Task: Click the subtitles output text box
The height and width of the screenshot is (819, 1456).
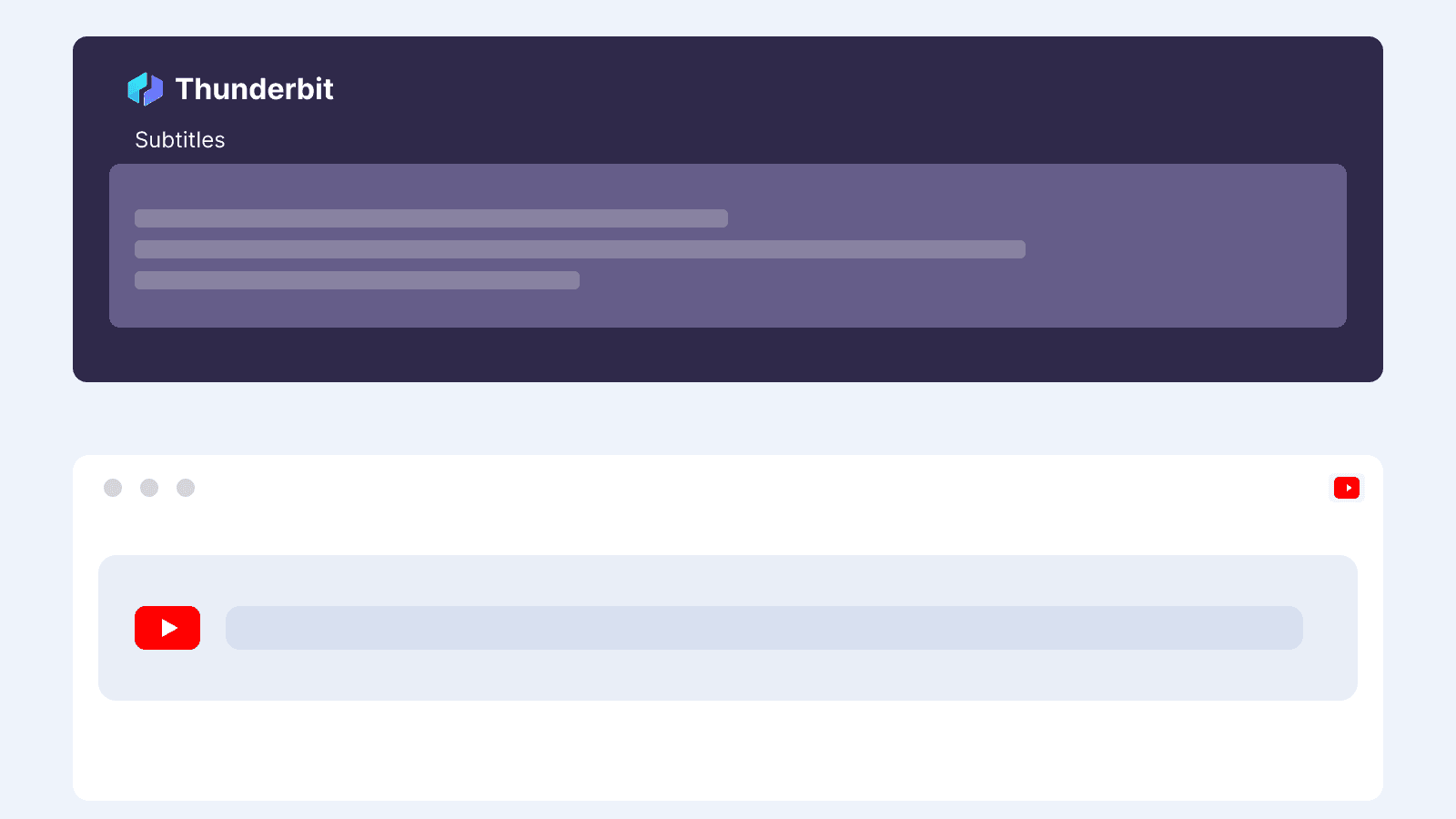Action: coord(728,246)
